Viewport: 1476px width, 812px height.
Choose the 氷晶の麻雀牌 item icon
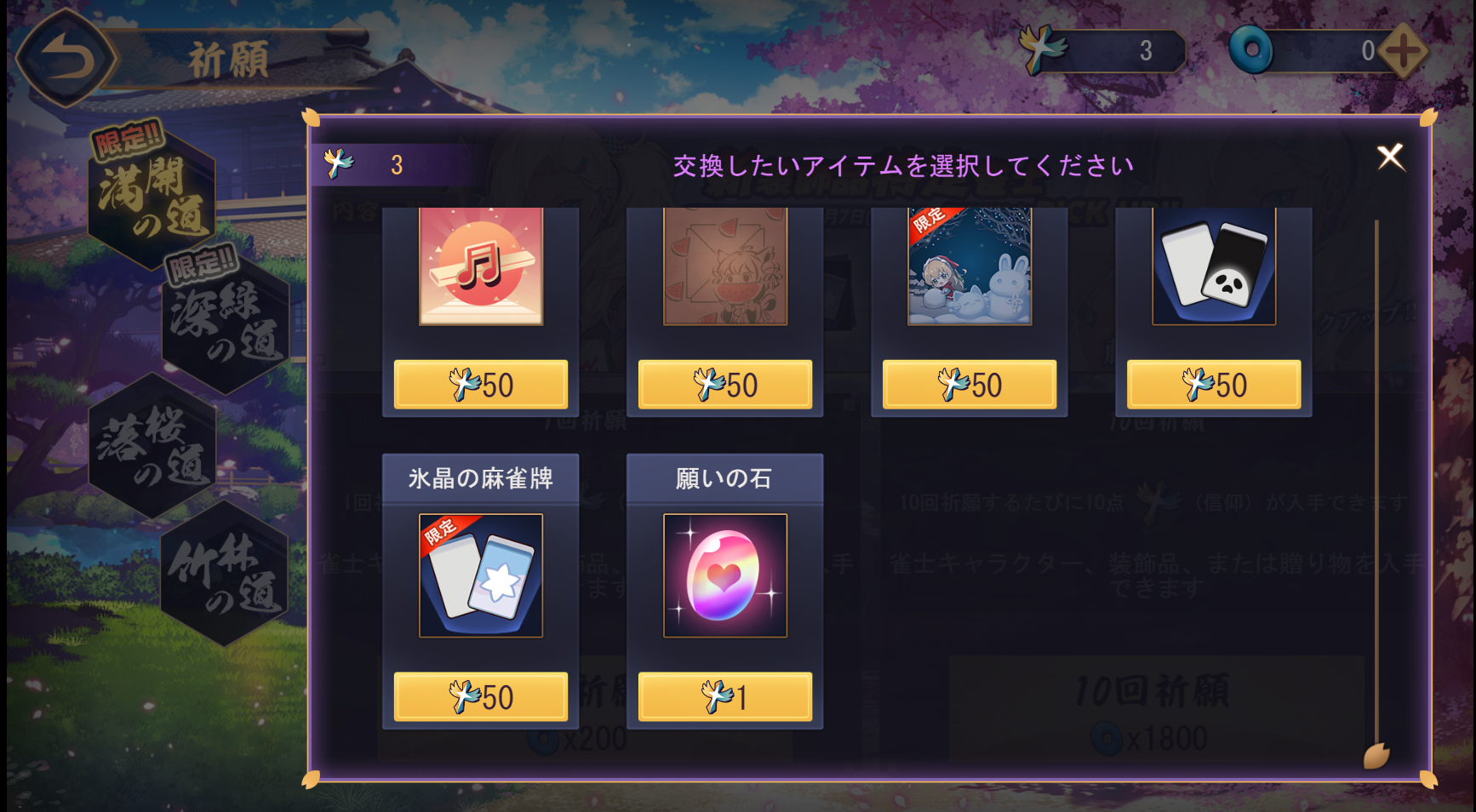coord(481,575)
